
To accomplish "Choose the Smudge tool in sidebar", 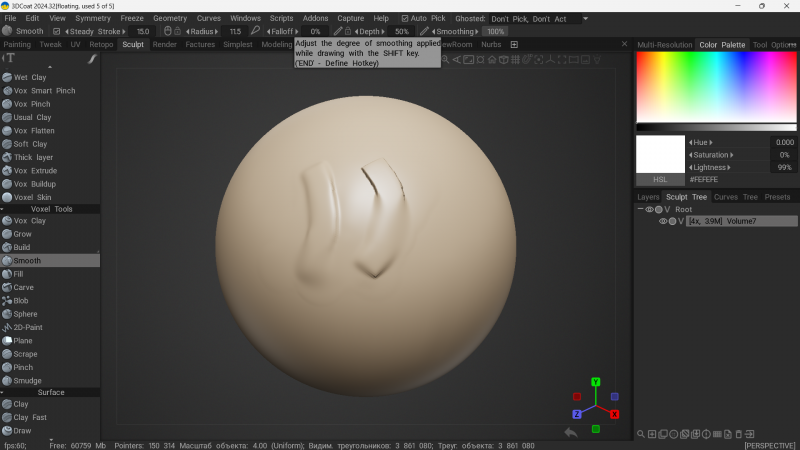I will (x=26, y=381).
